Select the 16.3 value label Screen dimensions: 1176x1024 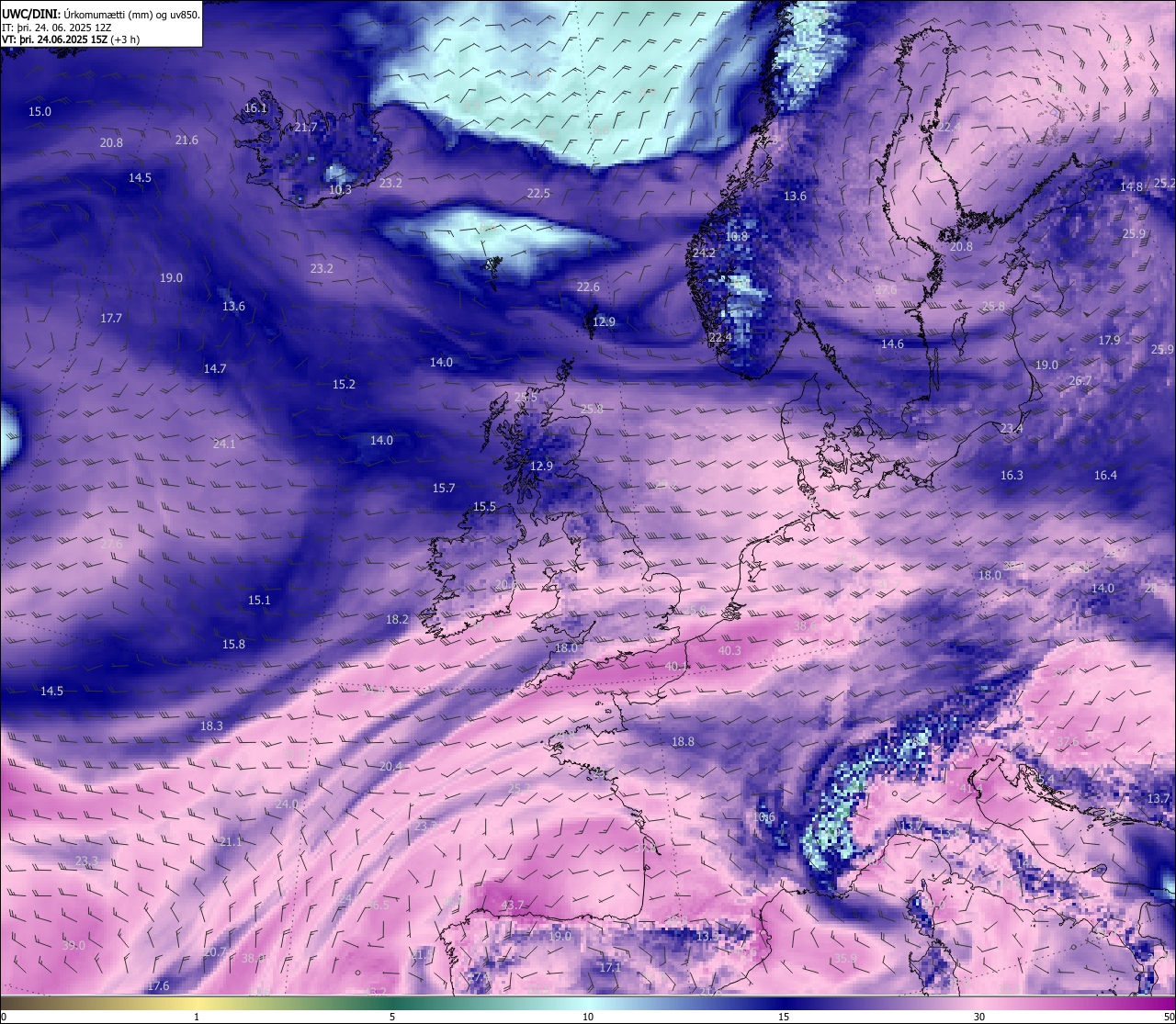(1012, 476)
